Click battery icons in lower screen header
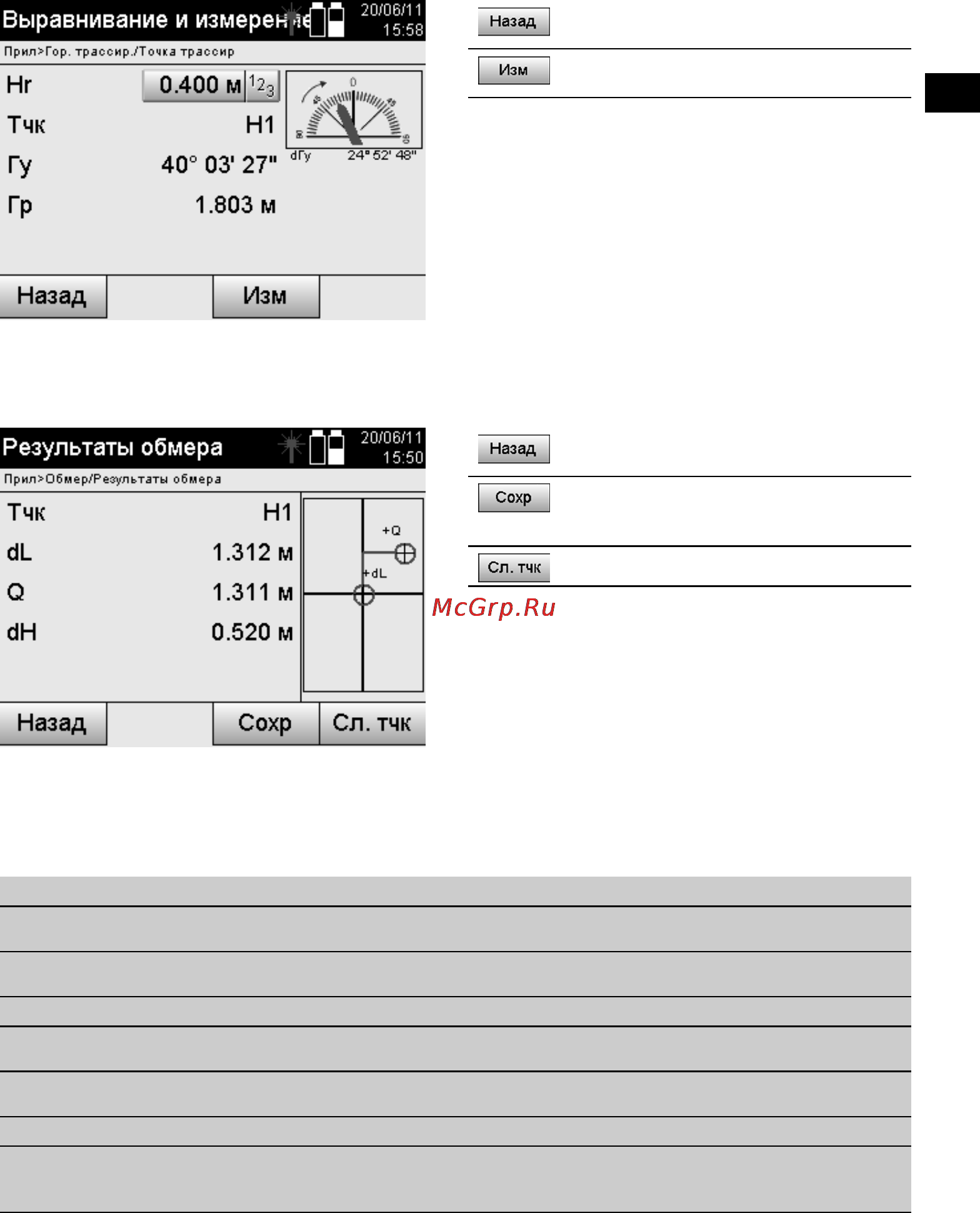Image resolution: width=980 pixels, height=1213 pixels. [327, 447]
